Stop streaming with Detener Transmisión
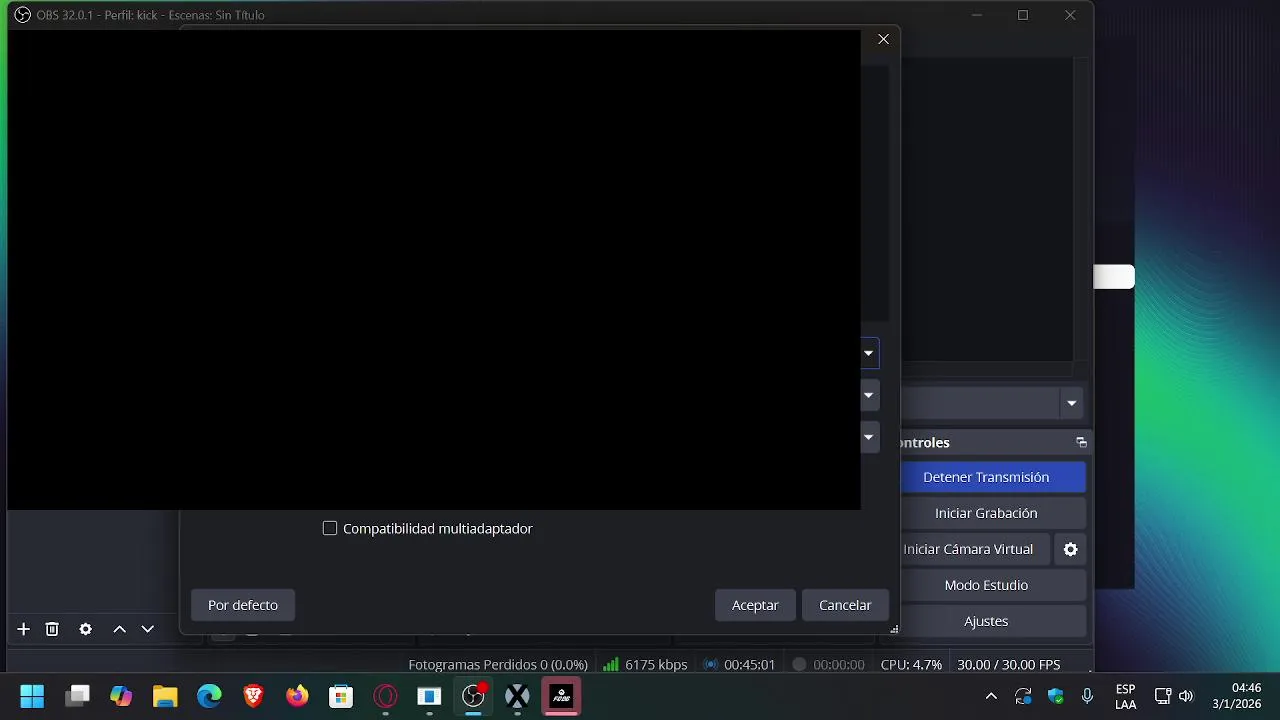This screenshot has height=720, width=1280. tap(986, 477)
